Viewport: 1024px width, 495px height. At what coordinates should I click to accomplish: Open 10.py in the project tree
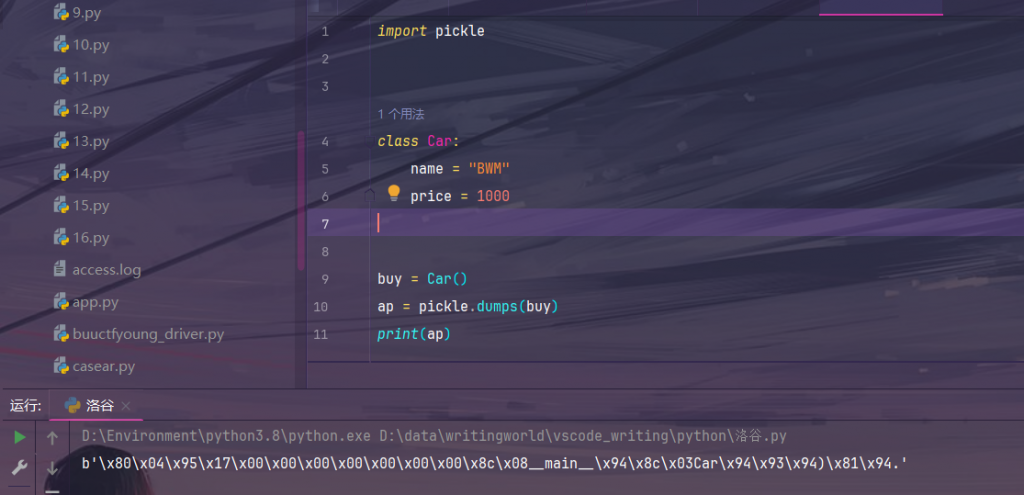81,45
